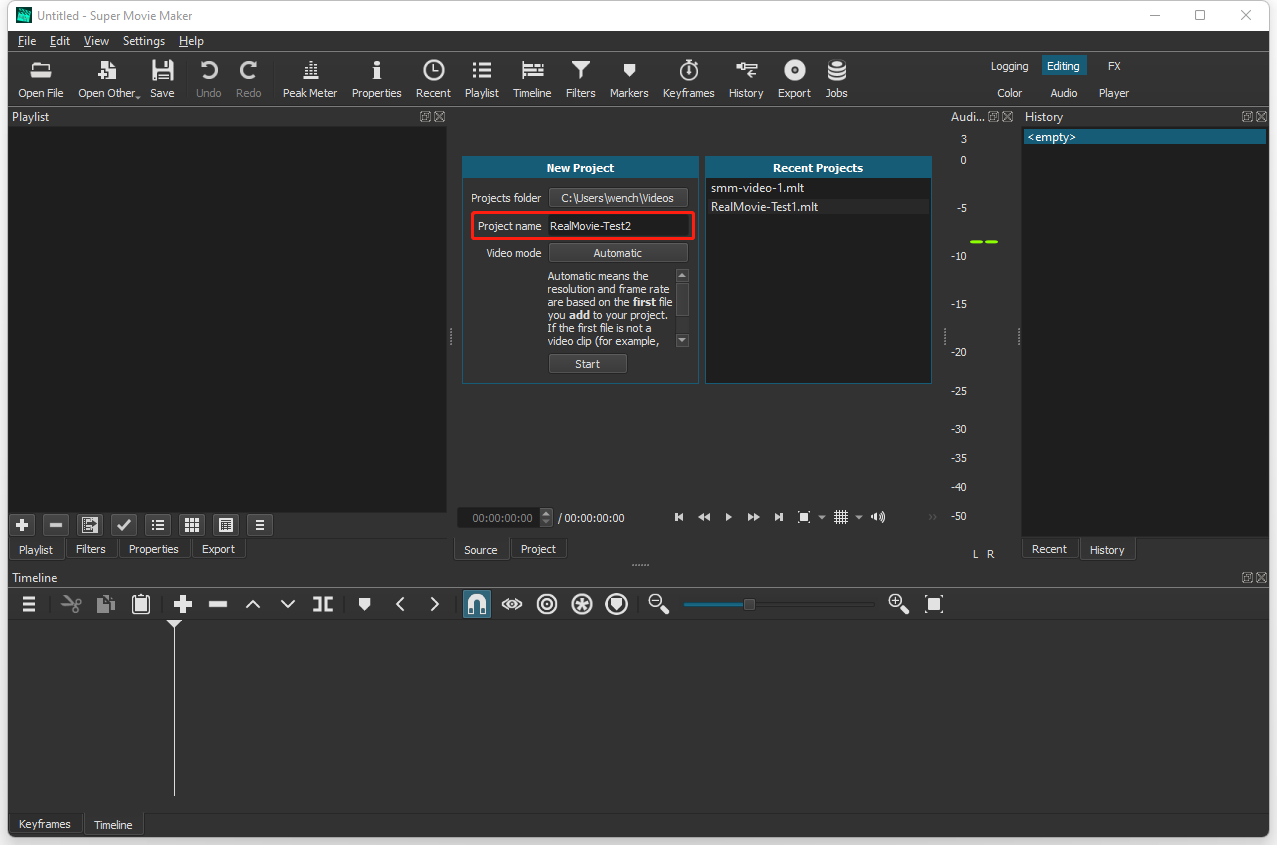
Task: Show the Markers panel
Action: (x=628, y=78)
